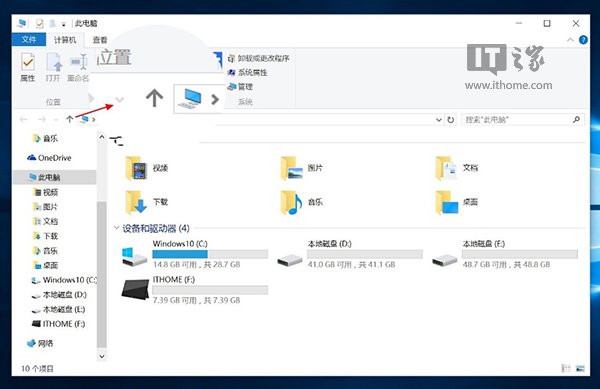The width and height of the screenshot is (600, 389).
Task: Select ITHOME (F:) in navigation tree
Action: click(59, 324)
